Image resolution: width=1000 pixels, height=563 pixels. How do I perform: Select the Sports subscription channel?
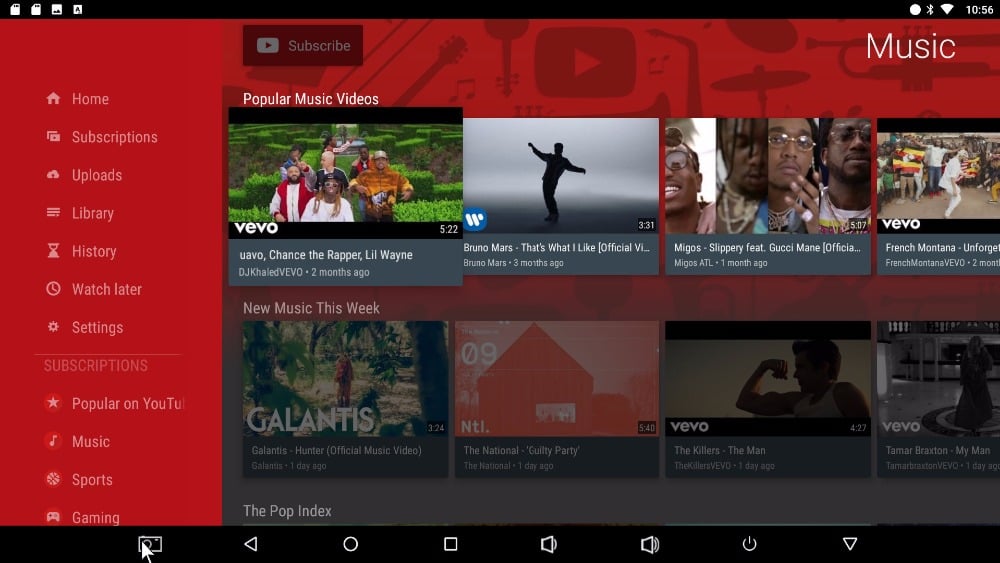click(x=78, y=479)
